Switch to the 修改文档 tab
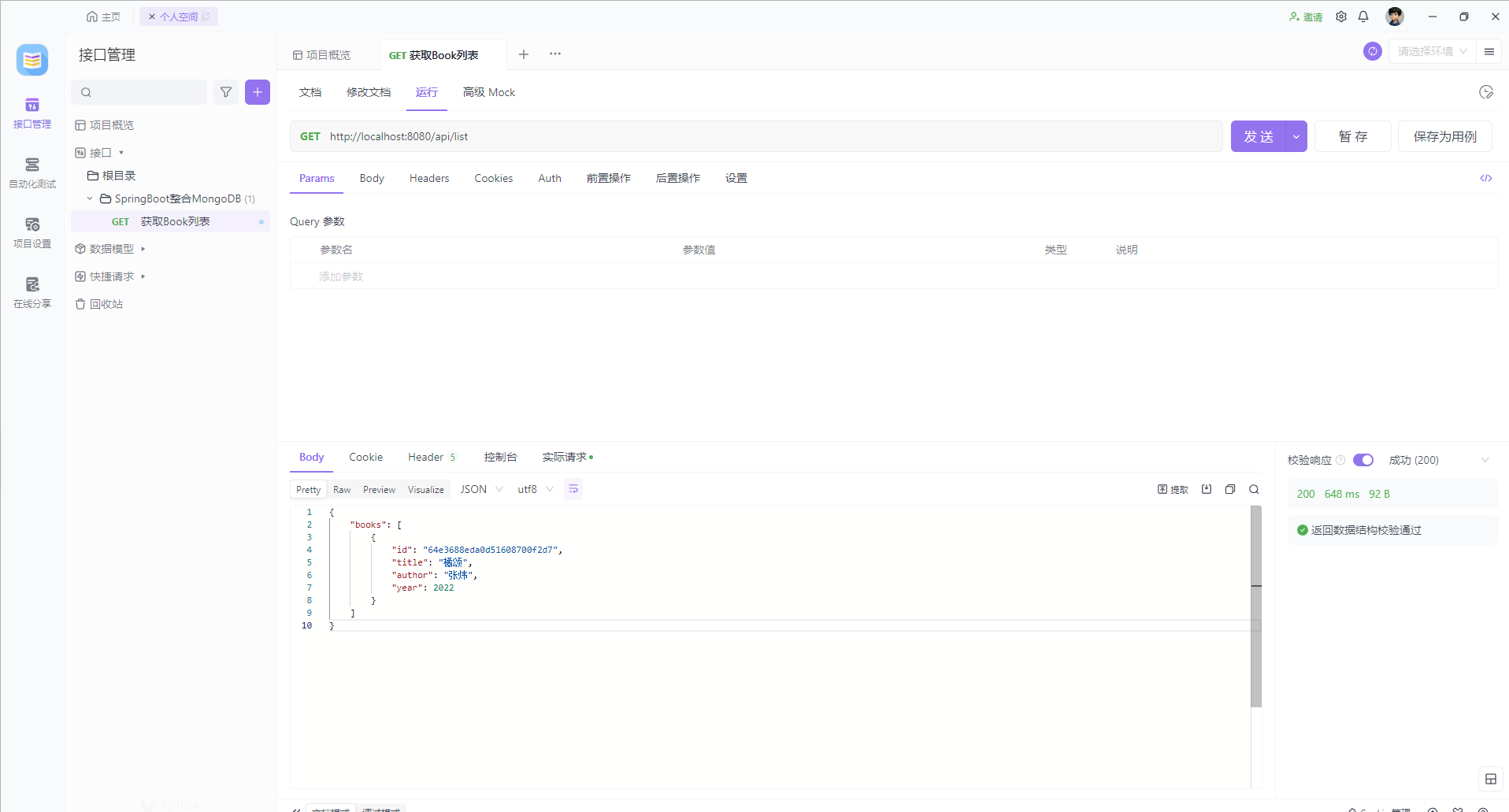The width and height of the screenshot is (1509, 812). tap(369, 92)
